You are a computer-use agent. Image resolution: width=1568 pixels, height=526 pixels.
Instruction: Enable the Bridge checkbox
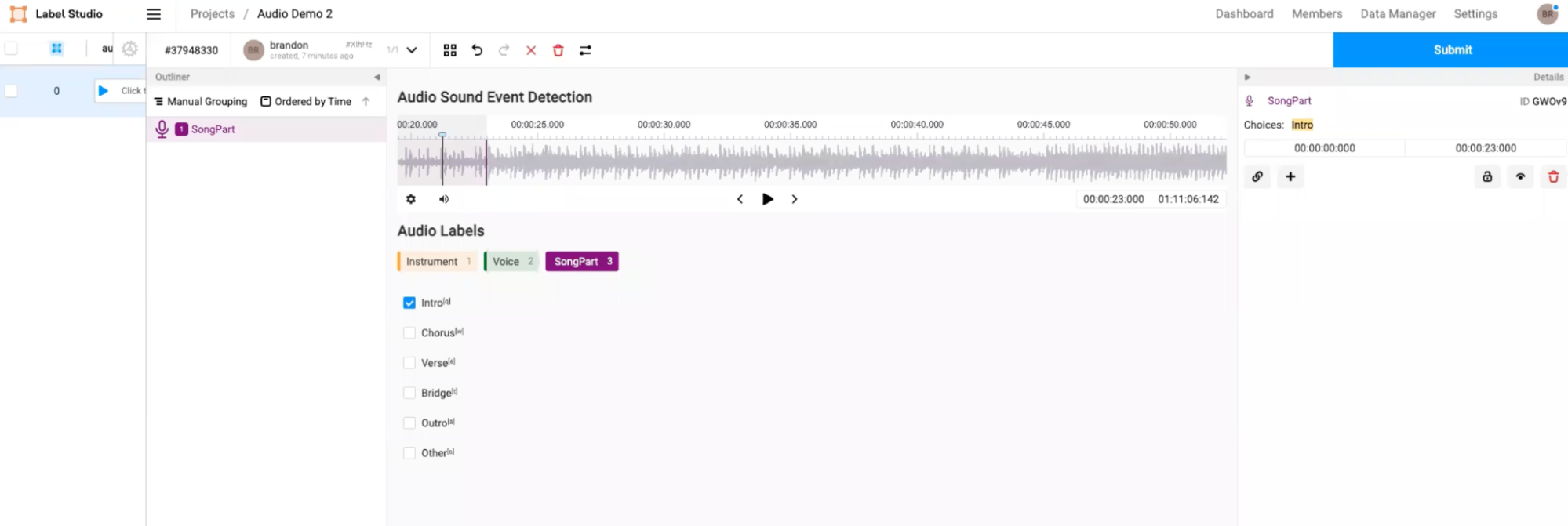[409, 393]
